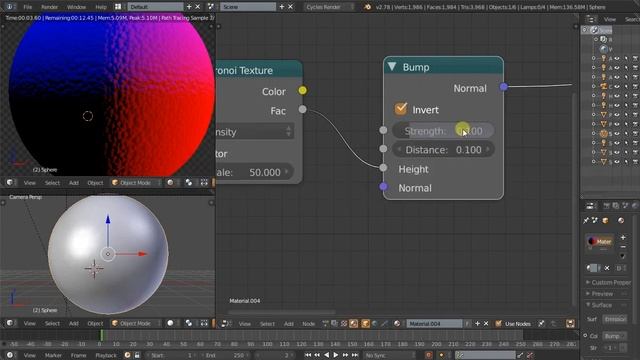
Task: Click the green current frame marker
Action: (x=102, y=335)
